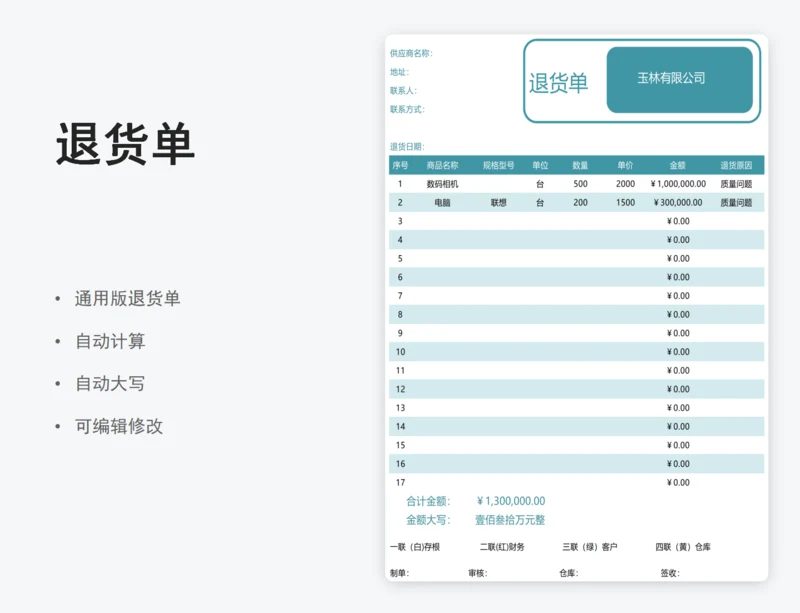Viewport: 800px width, 613px height.
Task: Click the 台 unit cell in row 1
Action: (x=540, y=184)
